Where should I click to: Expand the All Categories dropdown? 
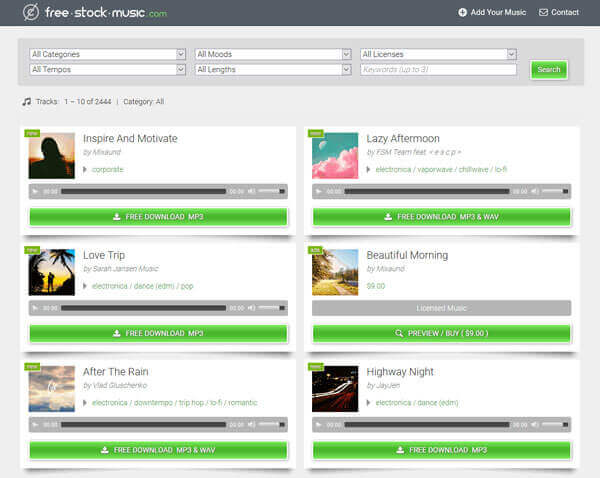[108, 54]
